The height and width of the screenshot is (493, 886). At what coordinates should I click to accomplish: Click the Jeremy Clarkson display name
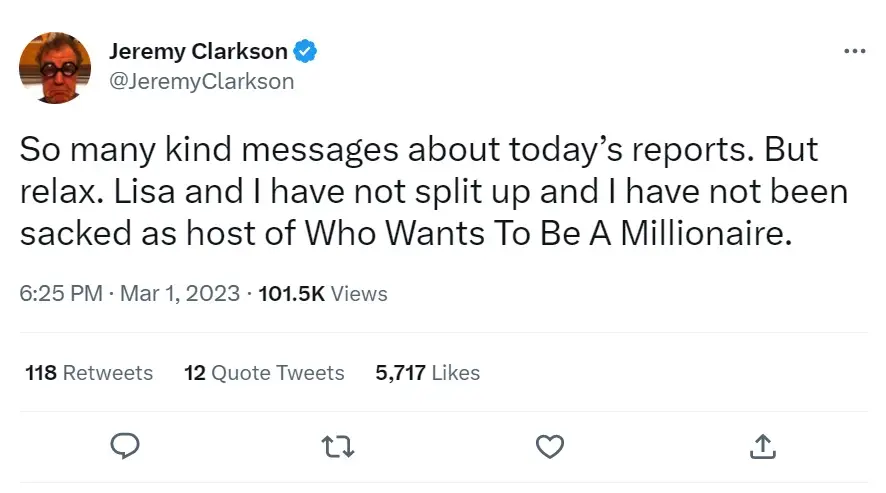click(198, 52)
